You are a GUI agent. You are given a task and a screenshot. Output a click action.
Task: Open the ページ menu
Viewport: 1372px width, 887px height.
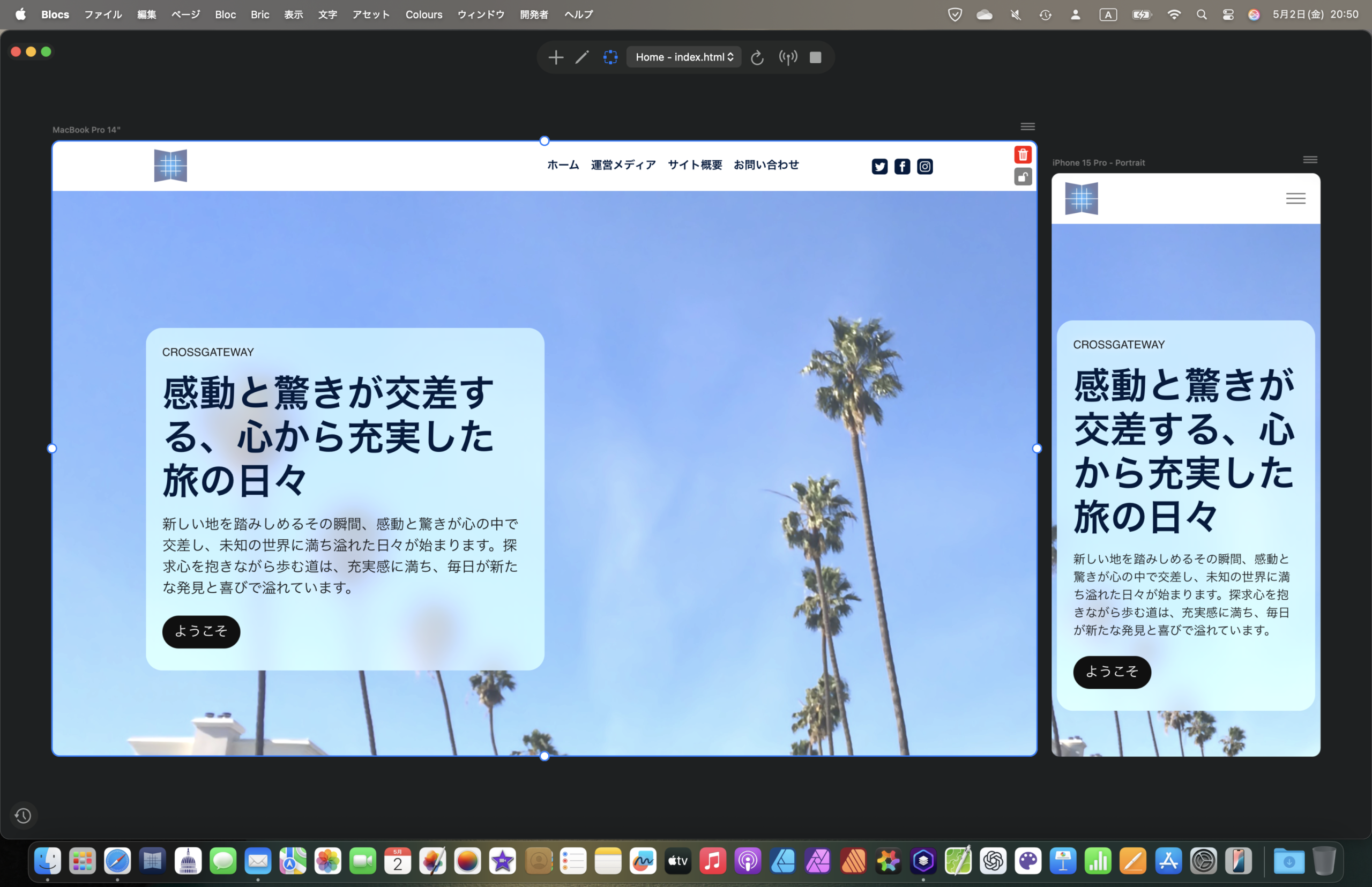click(x=185, y=14)
